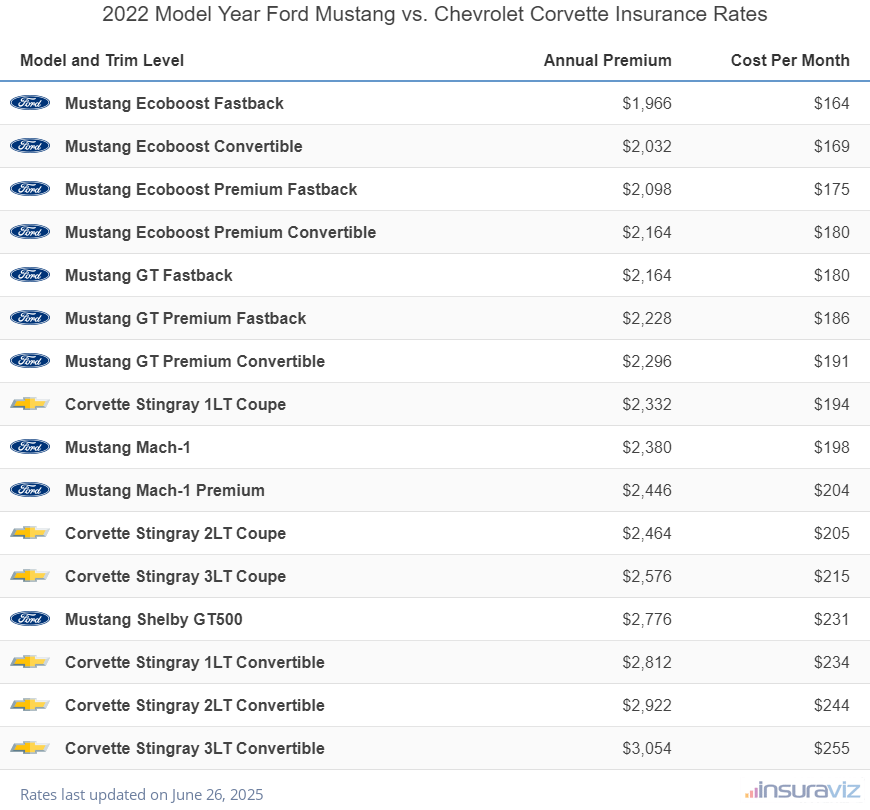Image resolution: width=870 pixels, height=810 pixels.
Task: Click Chevrolet logo beside Corvette Stingray 3LT Convertible
Action: pos(30,748)
